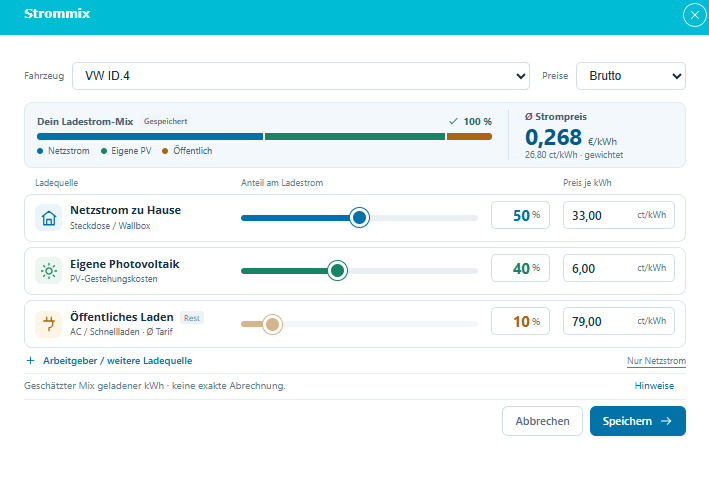Click the sun icon for Eigene Photovoltaik
The height and width of the screenshot is (497, 709).
click(48, 271)
